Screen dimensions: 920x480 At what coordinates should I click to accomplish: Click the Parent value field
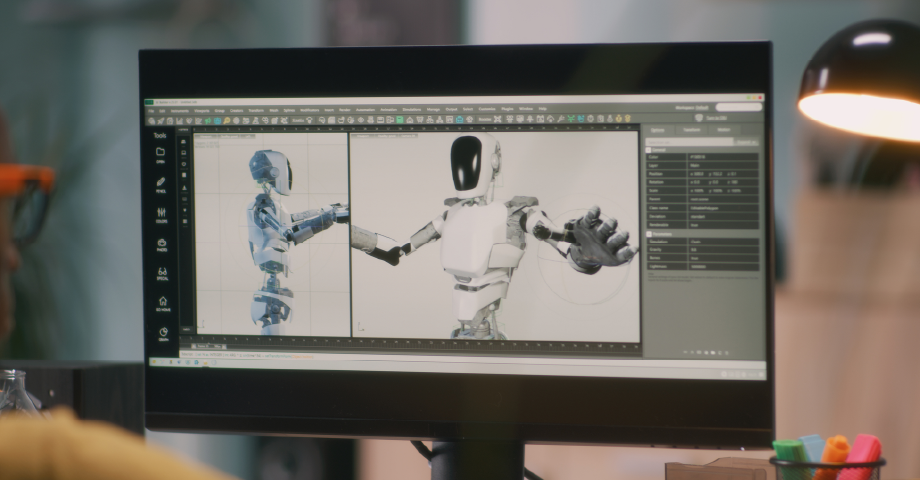pyautogui.click(x=723, y=199)
